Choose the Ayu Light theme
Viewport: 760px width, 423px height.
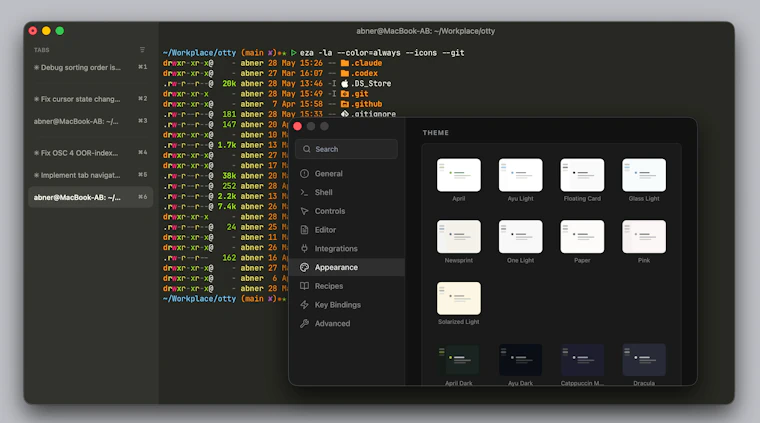pyautogui.click(x=520, y=175)
